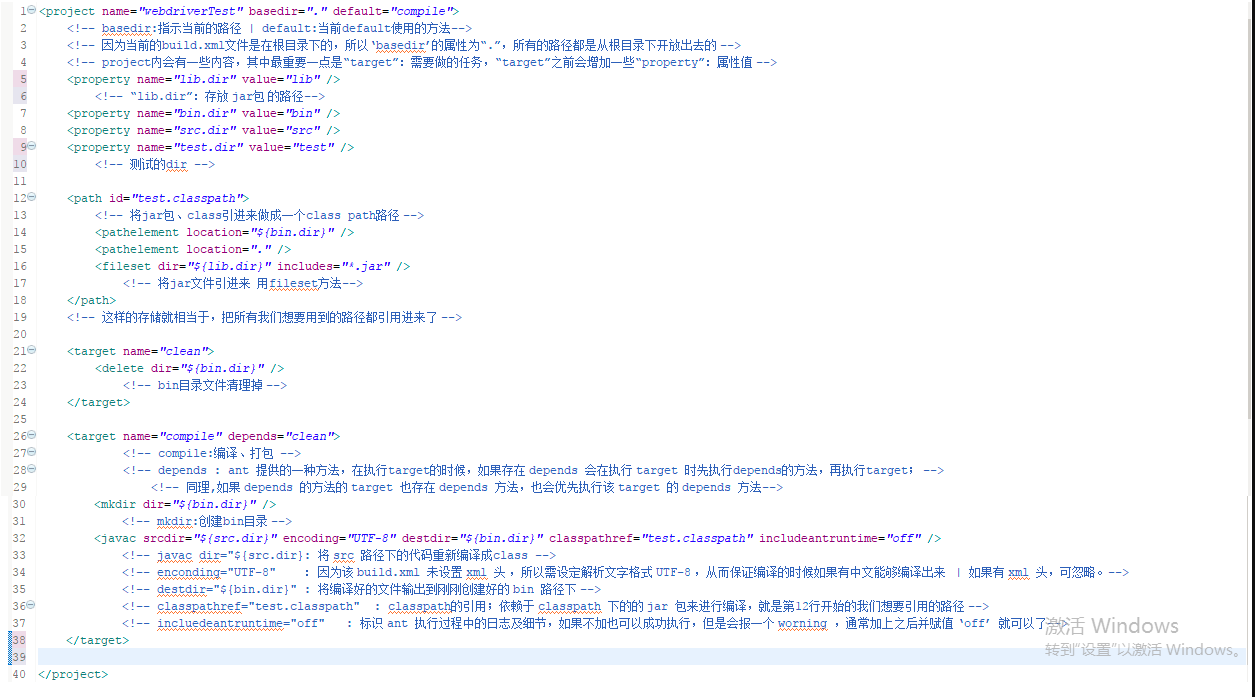Collapse the fold marker on line 36
The height and width of the screenshot is (697, 1255).
(31, 605)
